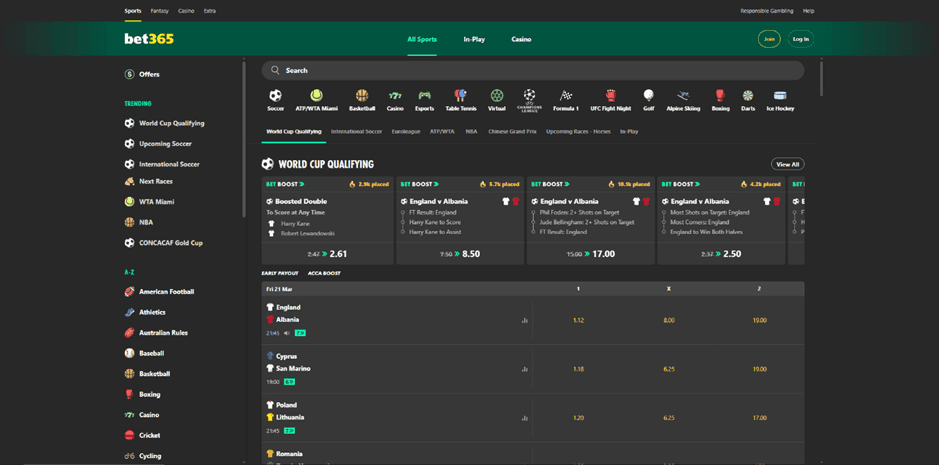939x465 pixels.
Task: Choose the Formula 1 icon
Action: pyautogui.click(x=566, y=97)
